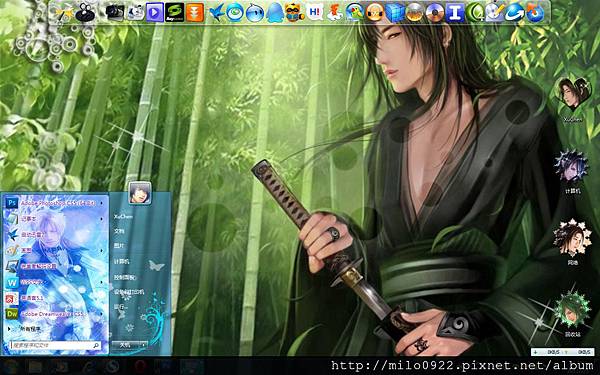The image size is (600, 375).
Task: Click the user avatar picture atop start menu
Action: pos(139,193)
